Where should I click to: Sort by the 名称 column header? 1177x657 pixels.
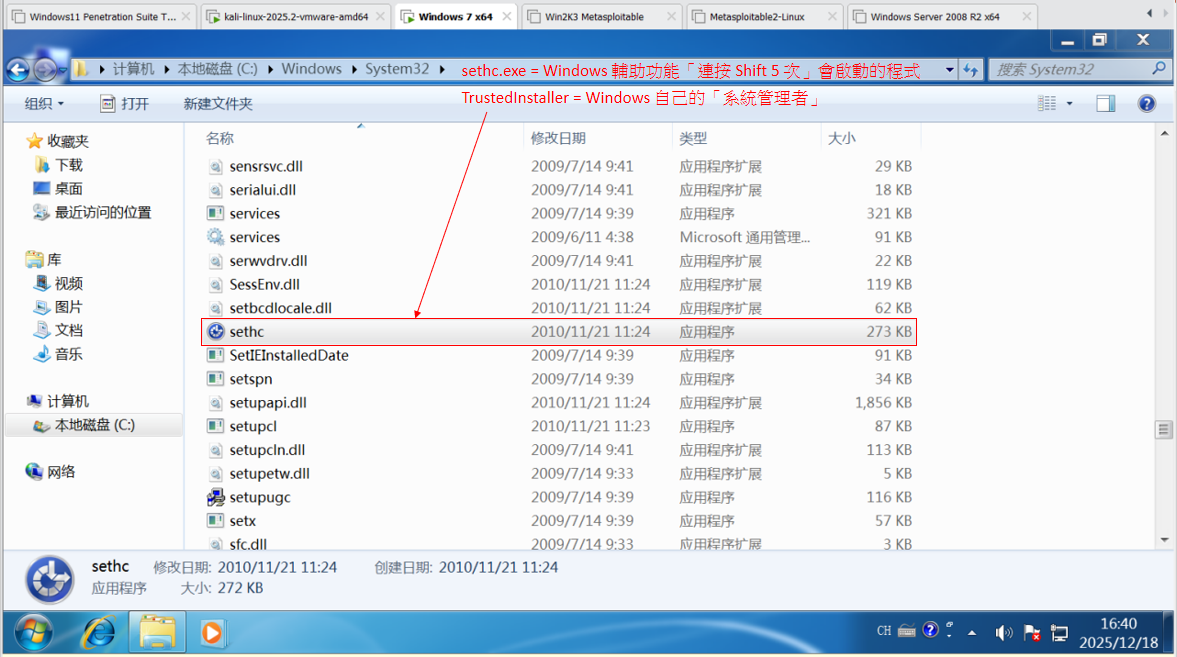tap(363, 138)
